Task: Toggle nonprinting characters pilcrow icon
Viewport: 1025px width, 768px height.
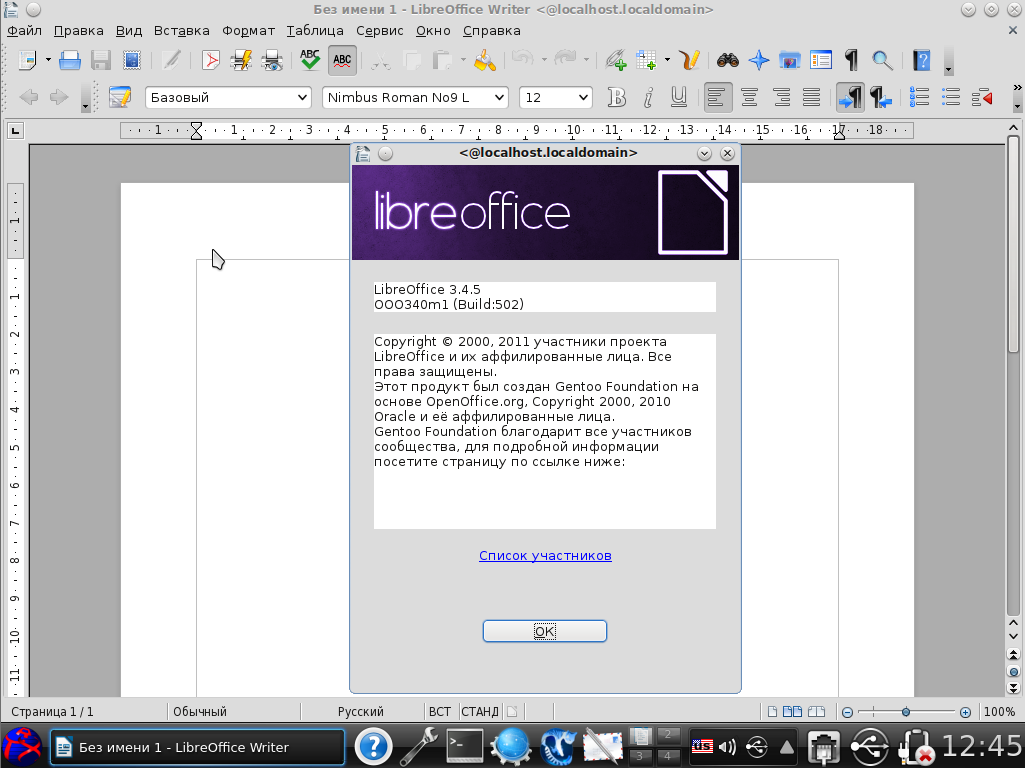Action: [851, 61]
